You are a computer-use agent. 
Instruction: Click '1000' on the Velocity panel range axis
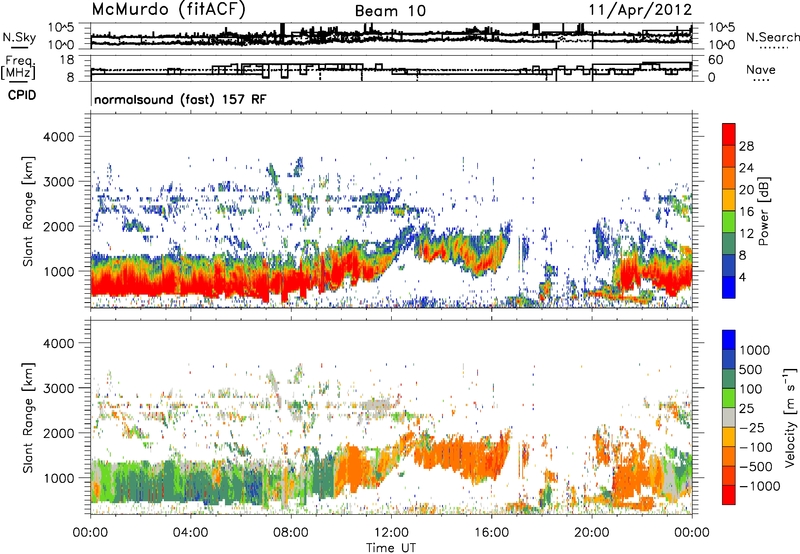(58, 478)
